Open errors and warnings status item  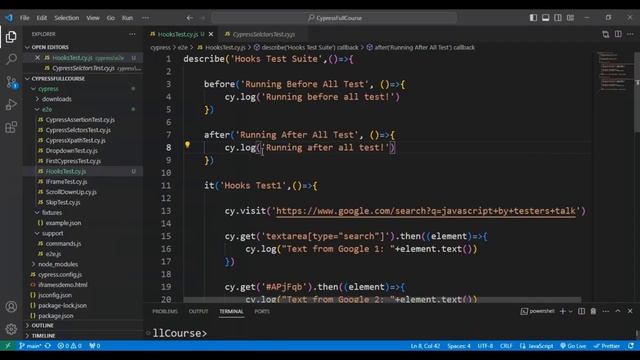point(69,346)
